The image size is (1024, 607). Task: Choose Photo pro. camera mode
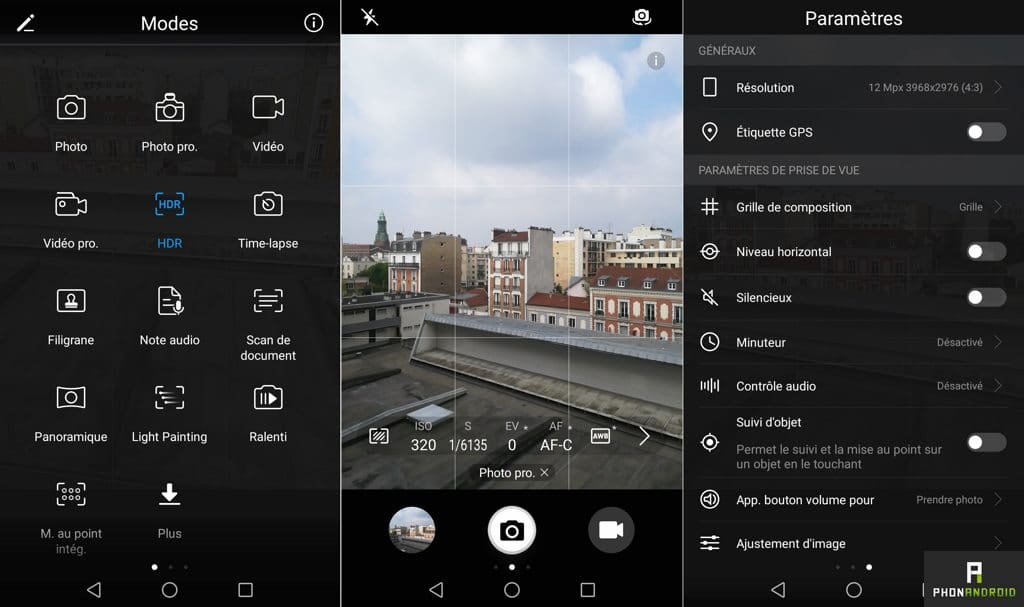pos(169,108)
